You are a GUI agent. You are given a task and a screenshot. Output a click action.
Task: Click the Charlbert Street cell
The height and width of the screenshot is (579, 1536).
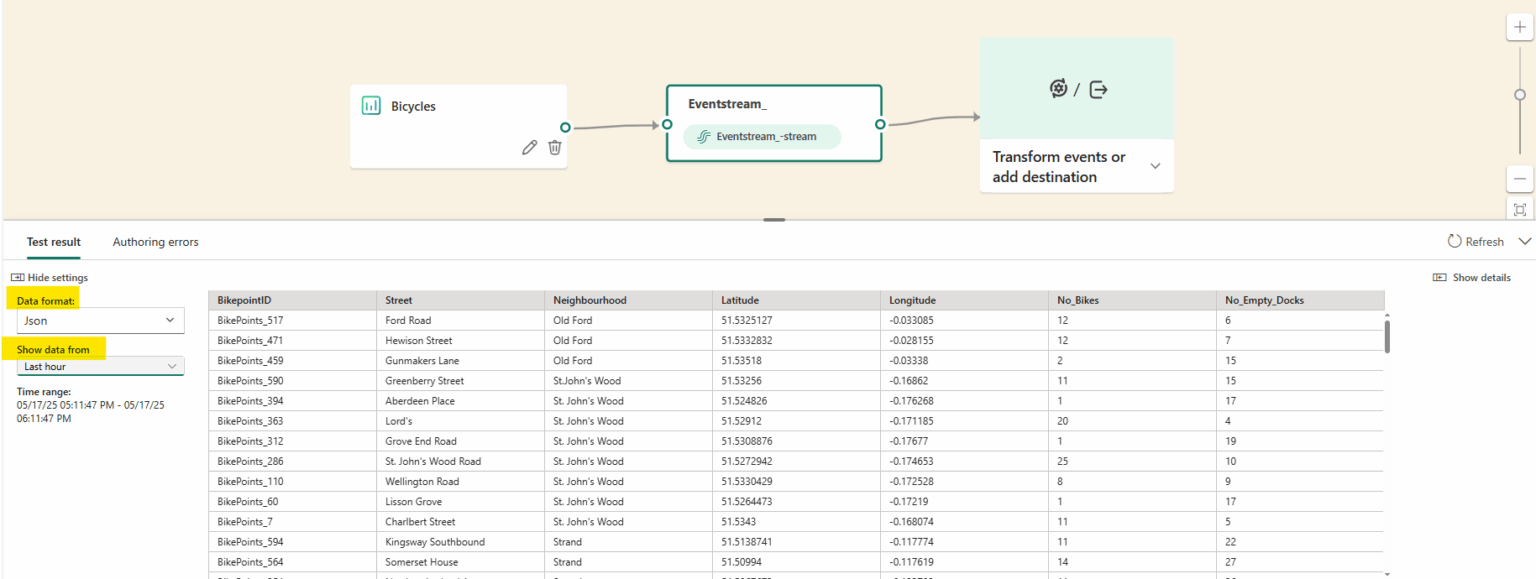point(461,521)
